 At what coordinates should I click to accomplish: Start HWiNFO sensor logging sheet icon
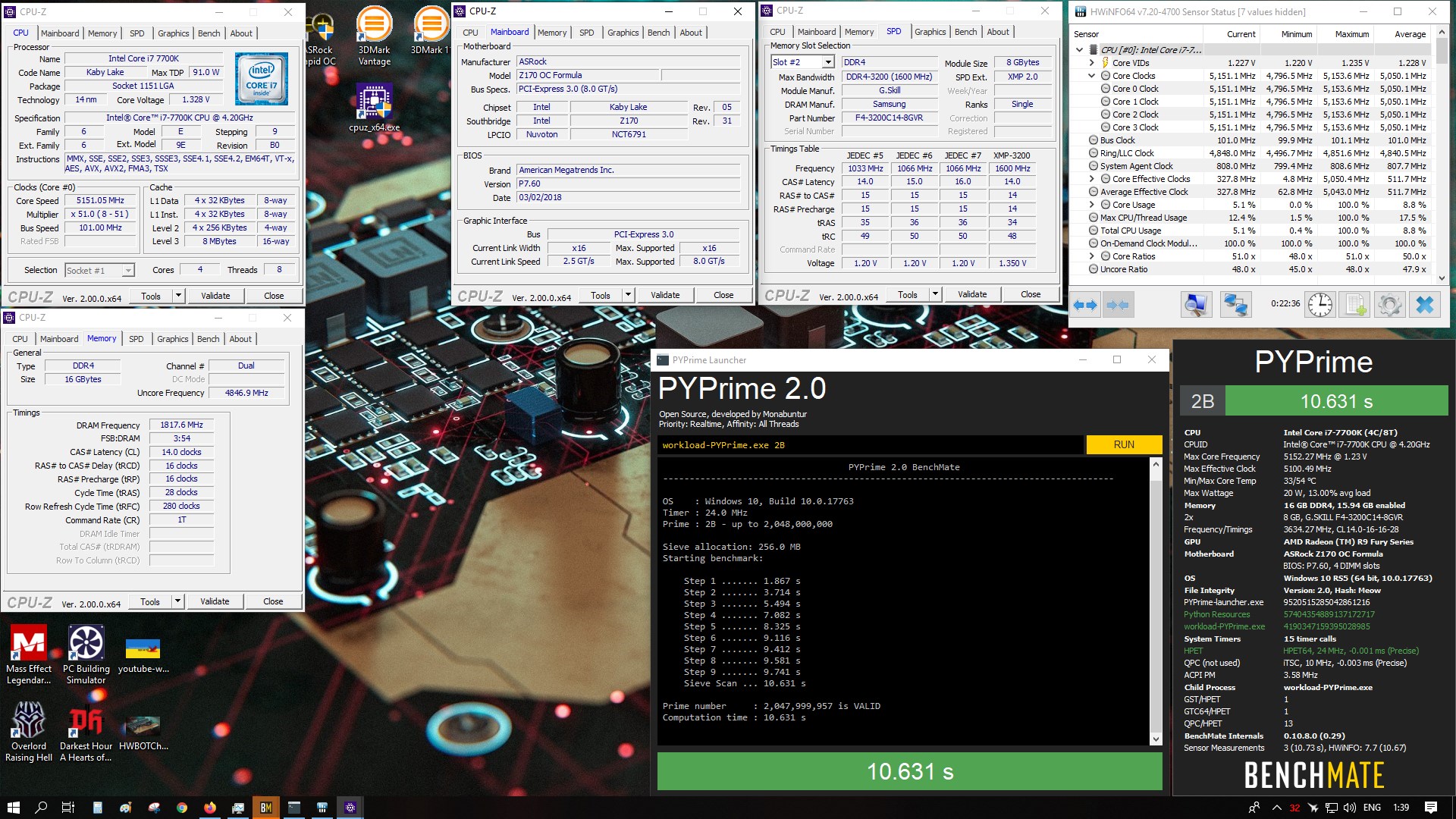[x=1354, y=305]
